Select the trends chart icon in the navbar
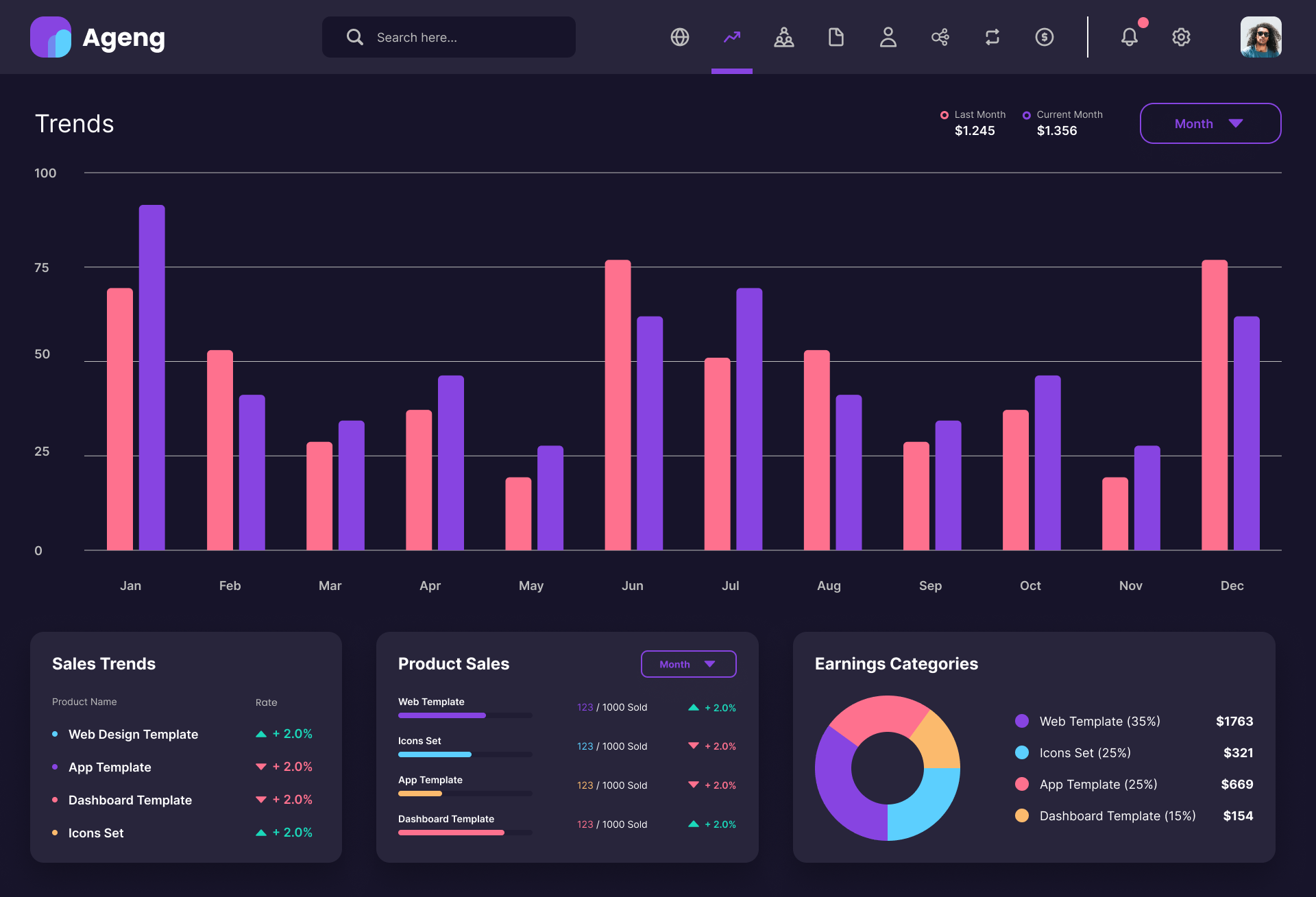 [732, 37]
